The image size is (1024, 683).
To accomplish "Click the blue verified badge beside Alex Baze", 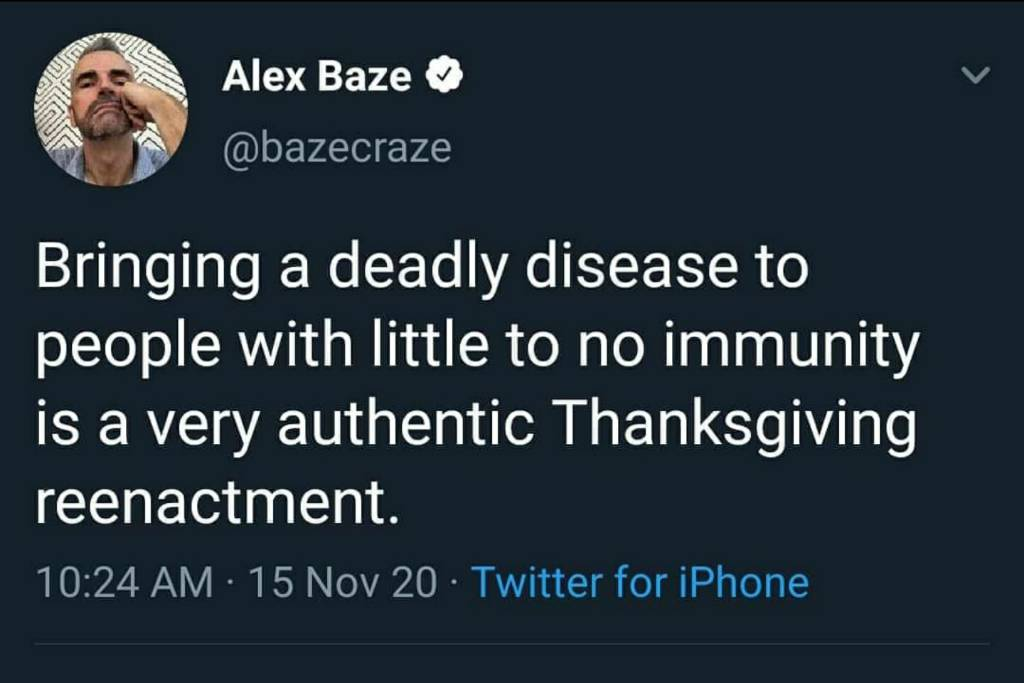I will [445, 76].
